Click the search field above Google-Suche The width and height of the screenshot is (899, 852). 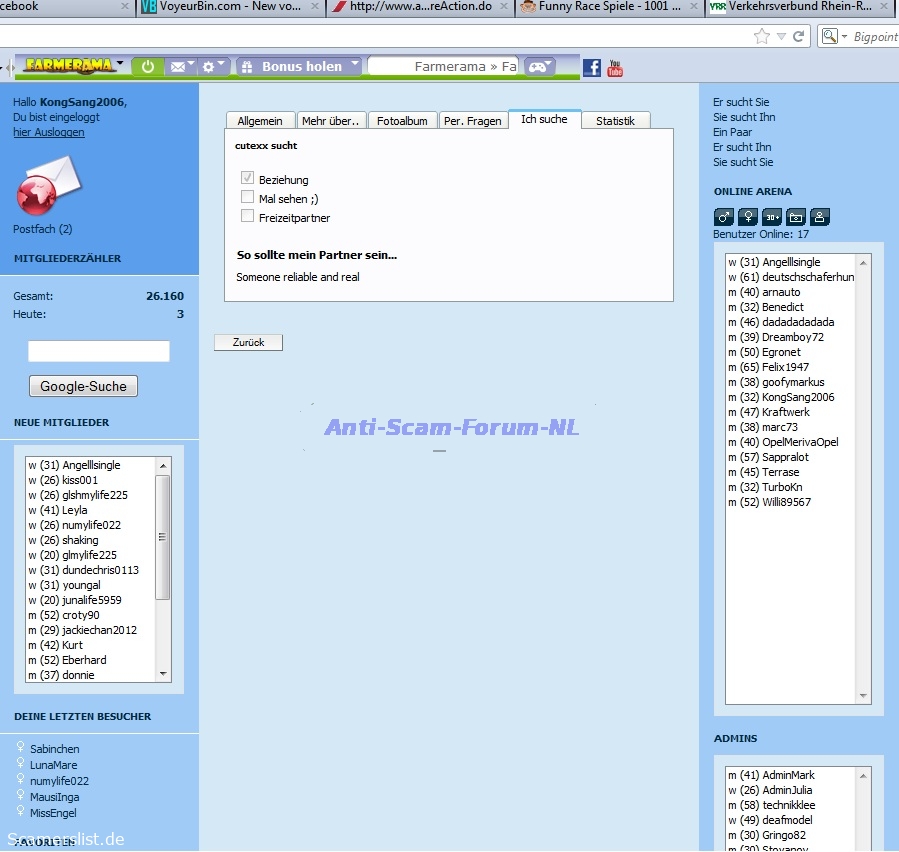tap(99, 351)
